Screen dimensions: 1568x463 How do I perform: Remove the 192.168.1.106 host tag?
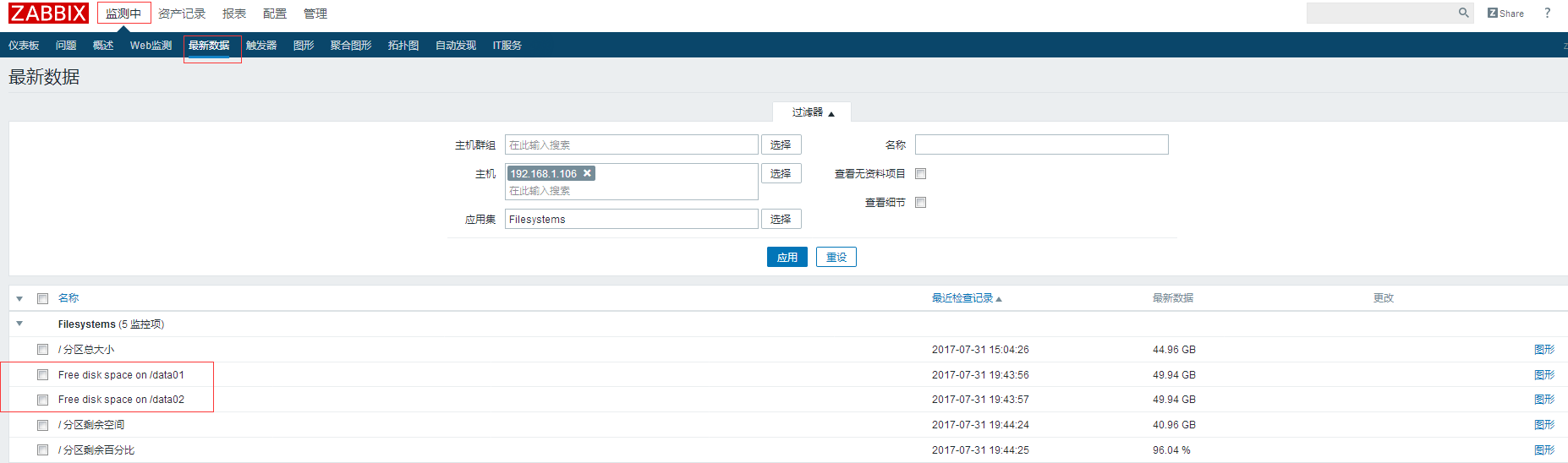(587, 173)
